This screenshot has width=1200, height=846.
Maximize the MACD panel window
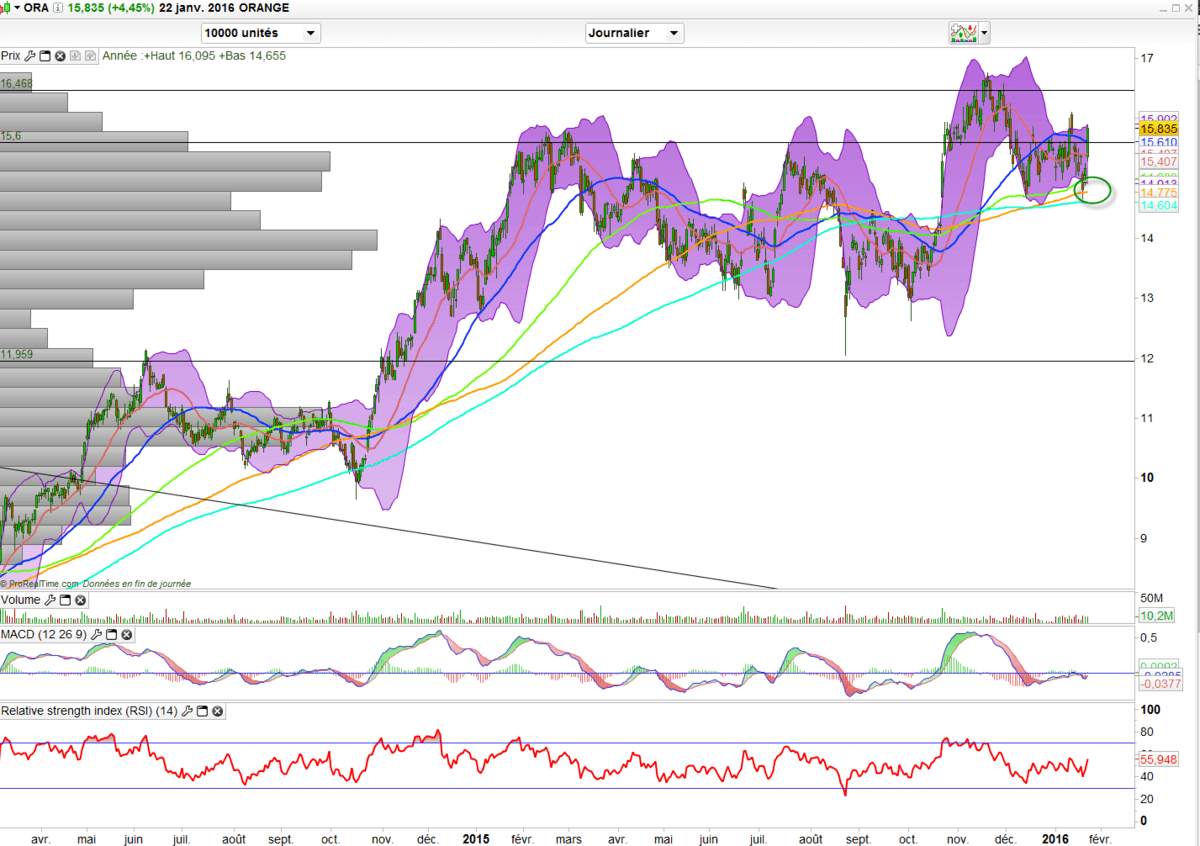tap(111, 635)
